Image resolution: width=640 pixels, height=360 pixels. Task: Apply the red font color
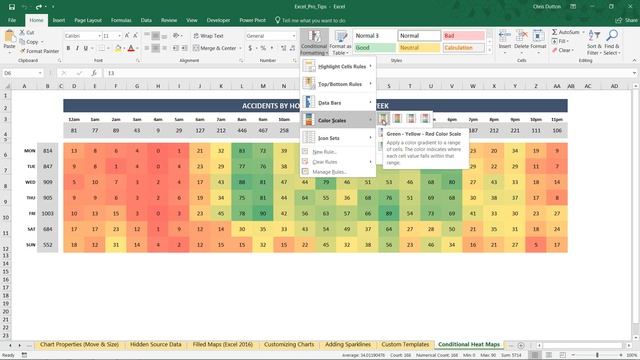click(x=131, y=48)
